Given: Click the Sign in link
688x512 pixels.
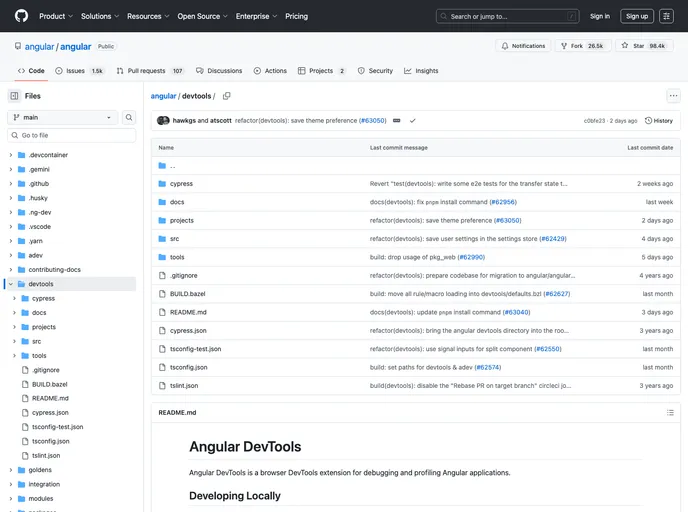Looking at the screenshot, I should pyautogui.click(x=600, y=16).
